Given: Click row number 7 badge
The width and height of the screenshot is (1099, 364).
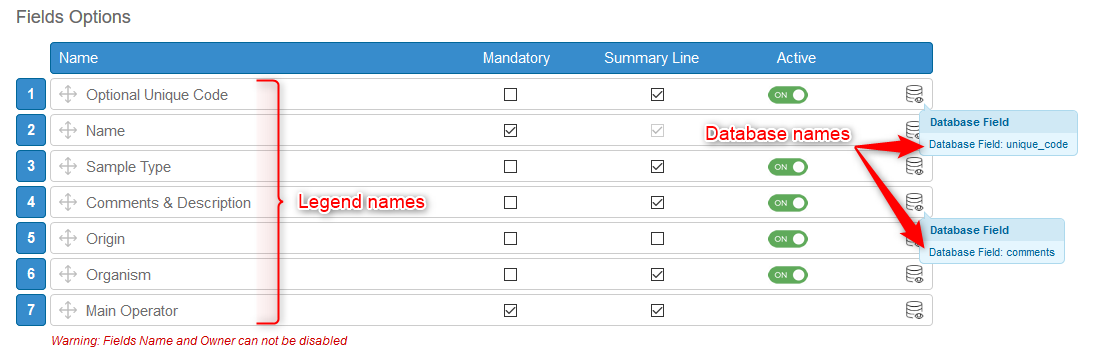Looking at the screenshot, I should pos(31,311).
